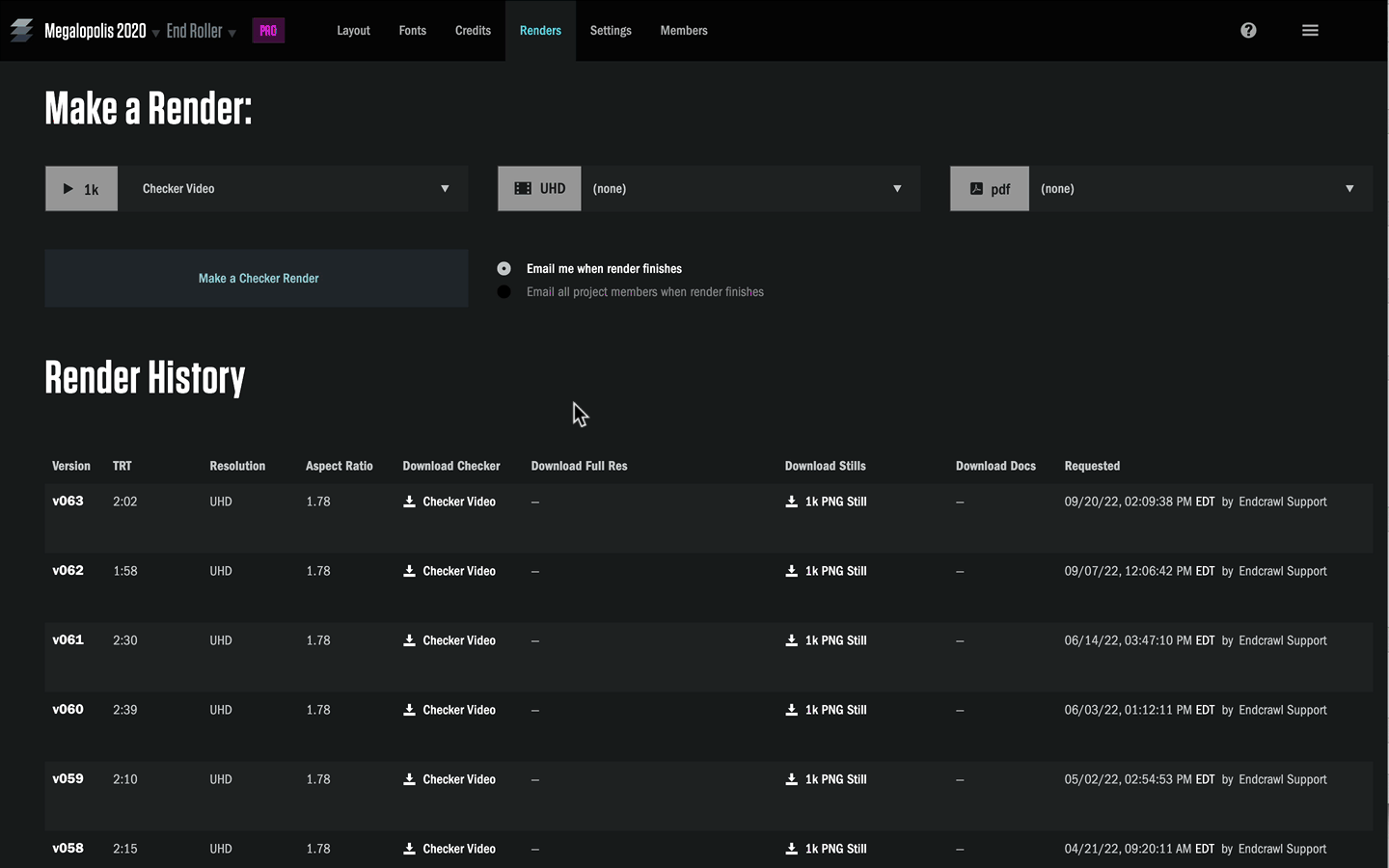Select Email me when render finishes
Image resolution: width=1389 pixels, height=868 pixels.
pos(504,268)
